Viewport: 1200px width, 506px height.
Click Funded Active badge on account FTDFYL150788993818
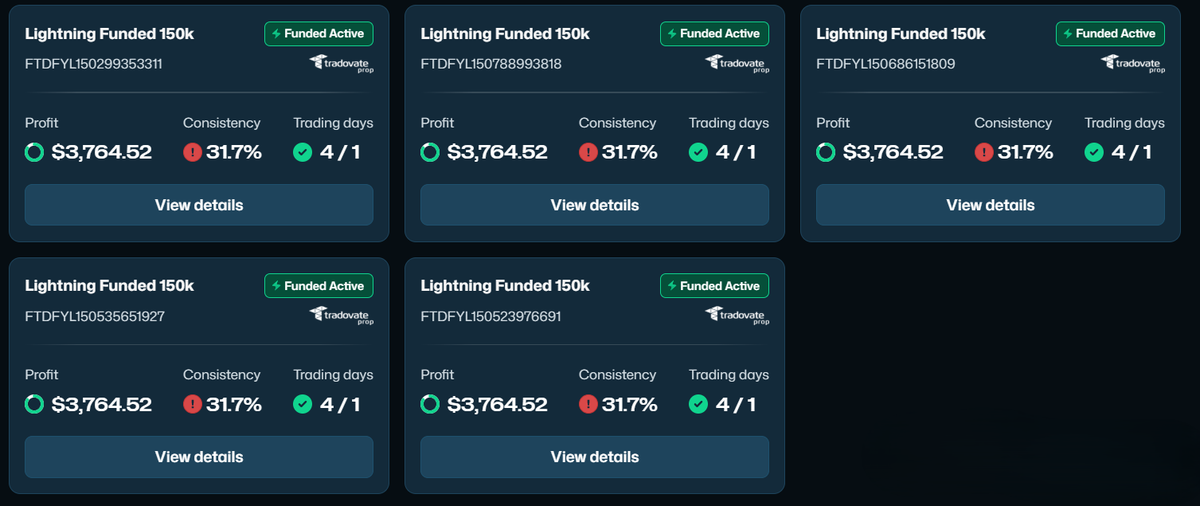point(715,33)
